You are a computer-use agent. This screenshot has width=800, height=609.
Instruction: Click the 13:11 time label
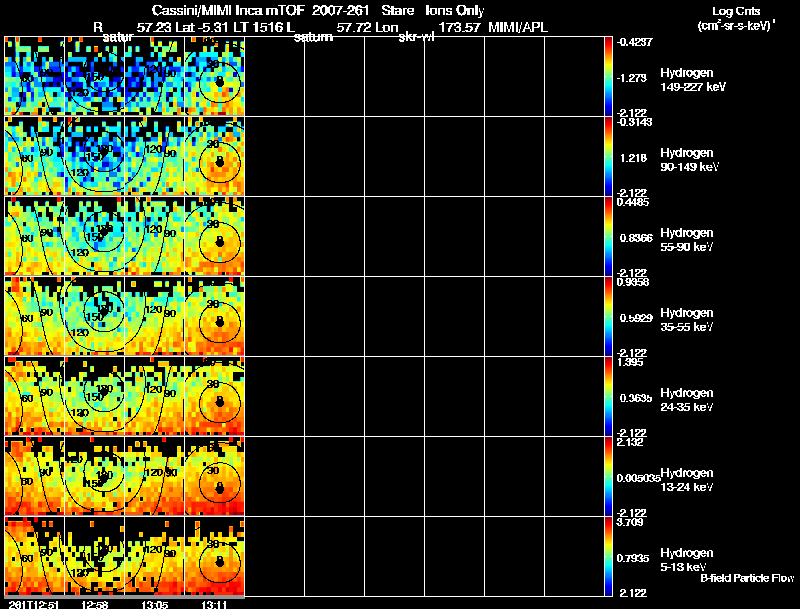(214, 604)
